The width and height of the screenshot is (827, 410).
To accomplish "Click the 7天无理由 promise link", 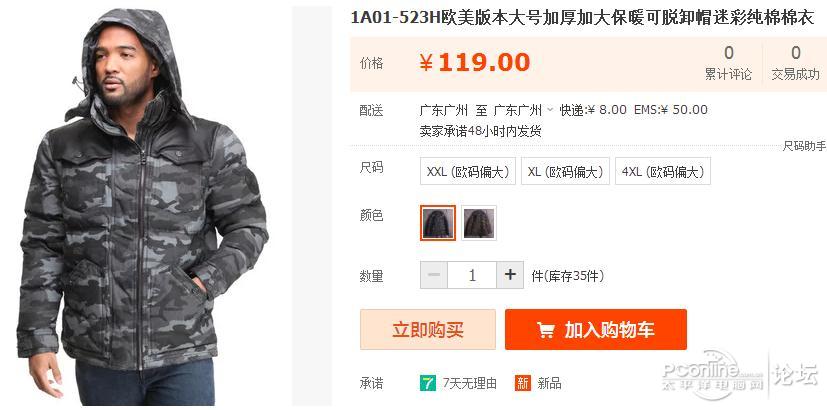I will [469, 384].
